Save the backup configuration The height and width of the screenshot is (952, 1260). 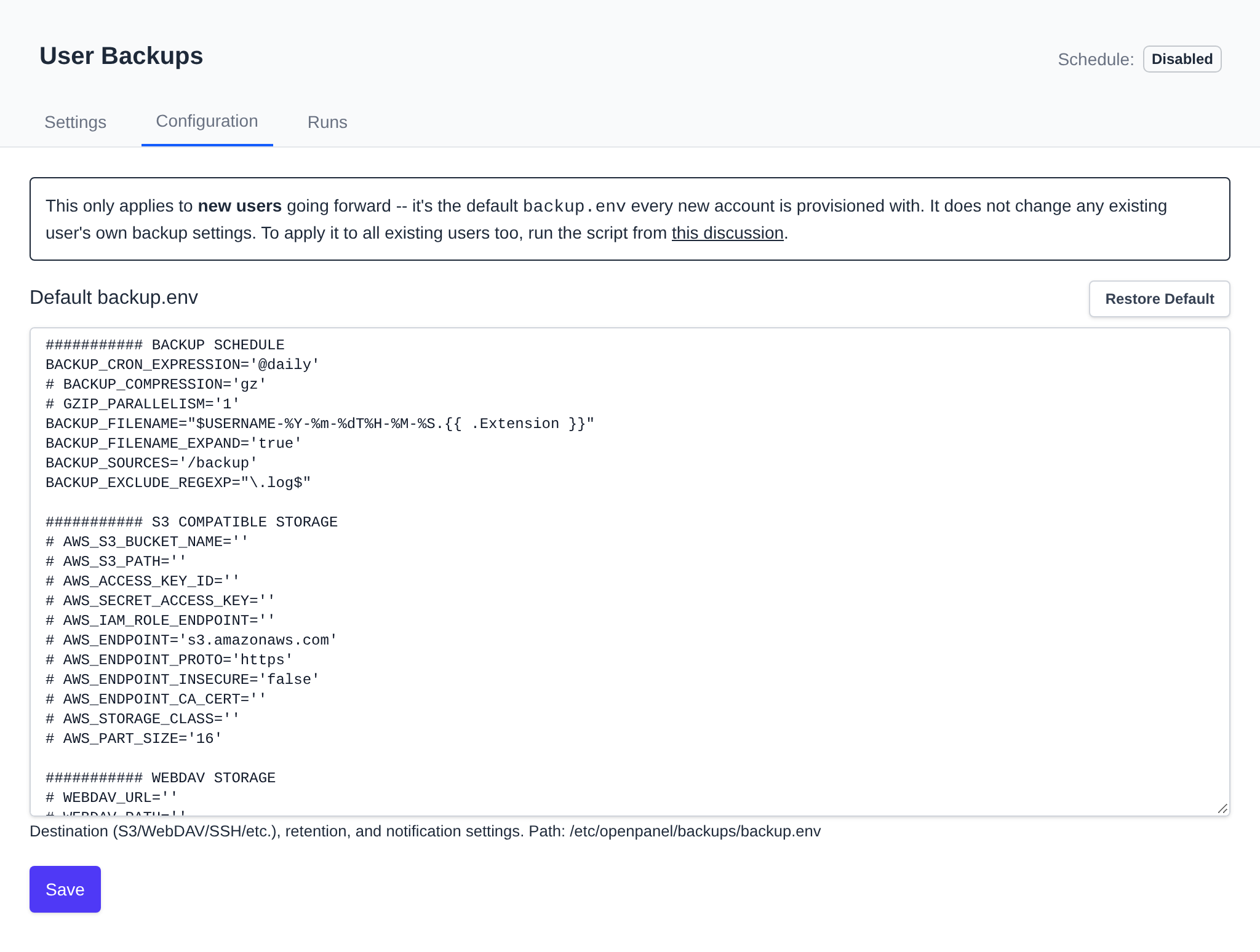pyautogui.click(x=65, y=889)
